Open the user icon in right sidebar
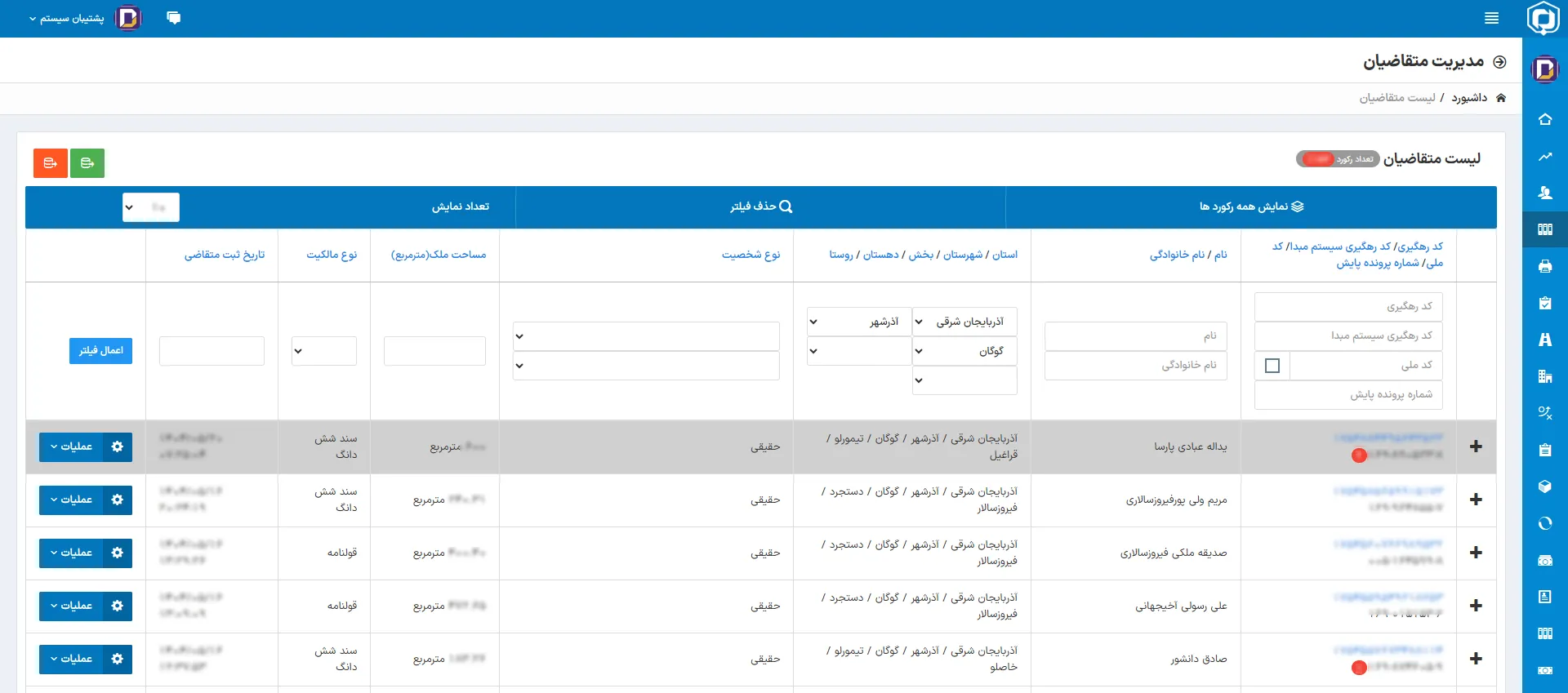 click(x=1544, y=193)
